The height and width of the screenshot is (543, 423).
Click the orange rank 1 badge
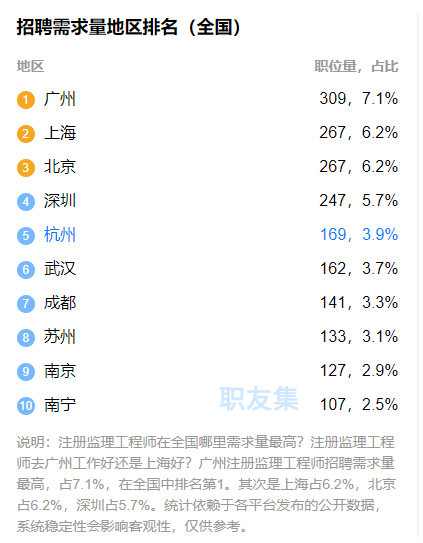[26, 100]
